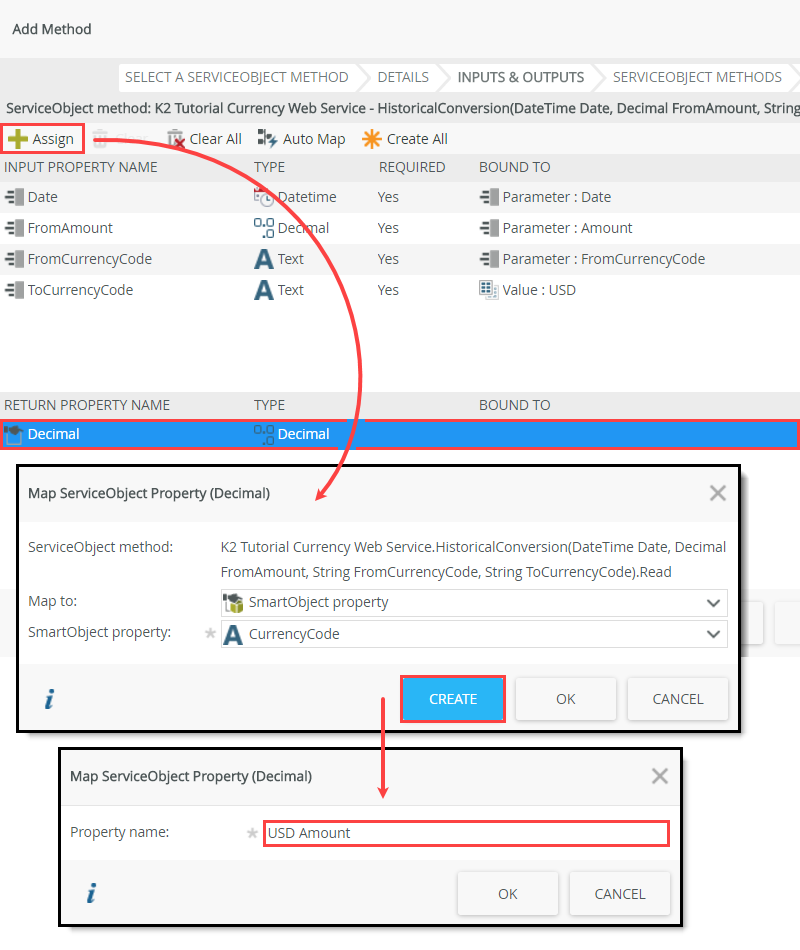Click the Return Property Name header
The width and height of the screenshot is (800, 950).
tap(87, 405)
